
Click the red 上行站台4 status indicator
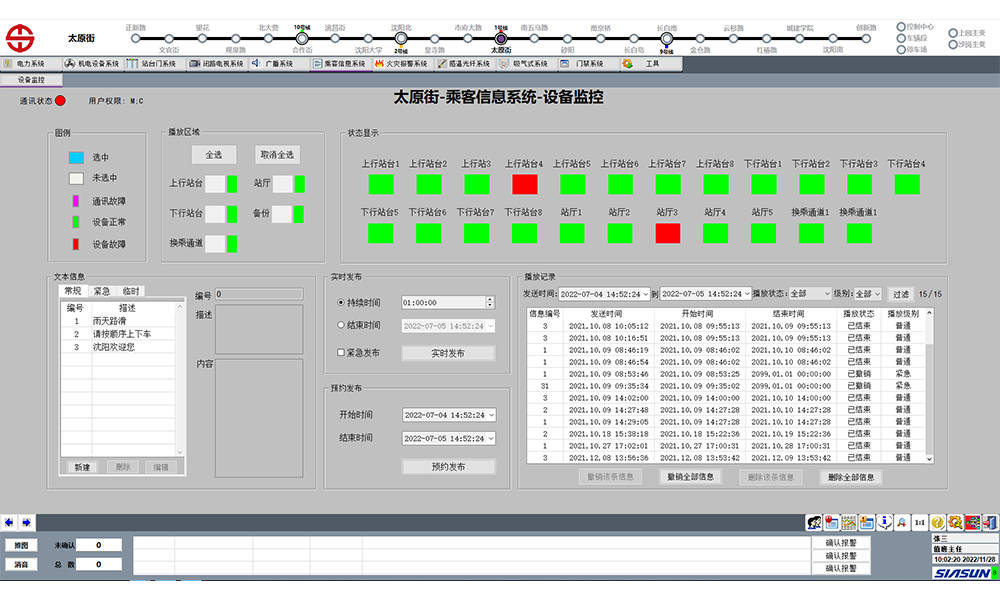pos(525,184)
